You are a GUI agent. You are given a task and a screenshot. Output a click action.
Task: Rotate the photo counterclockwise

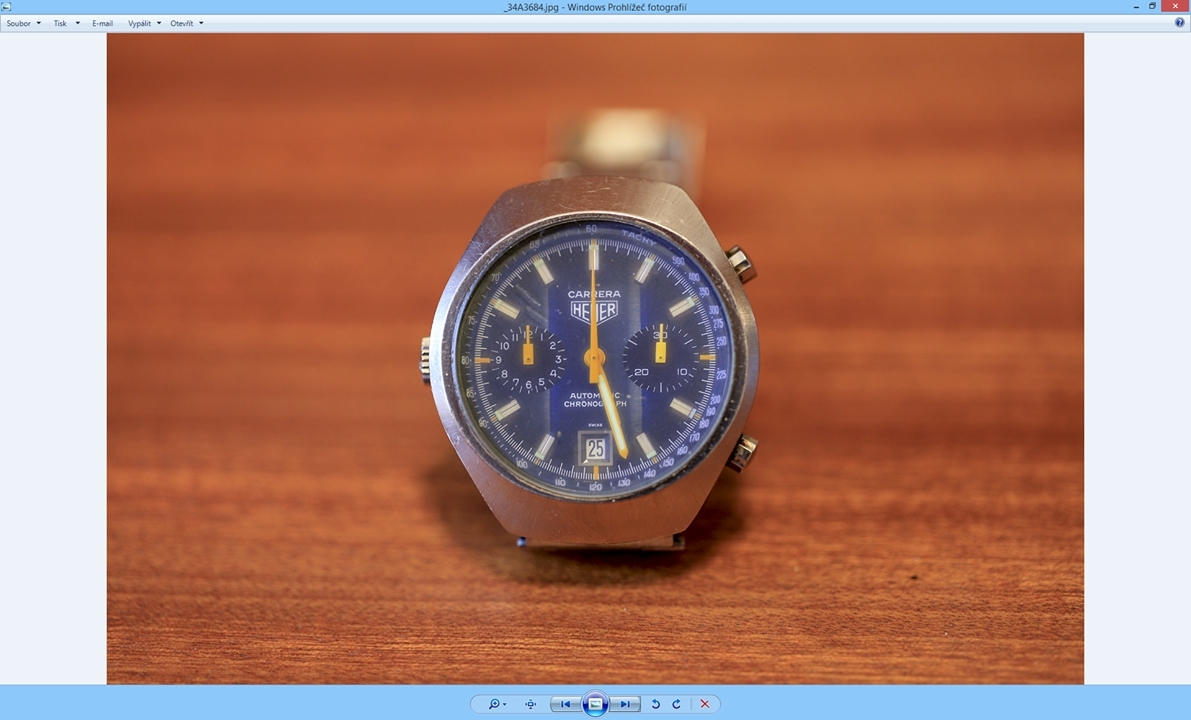(656, 704)
